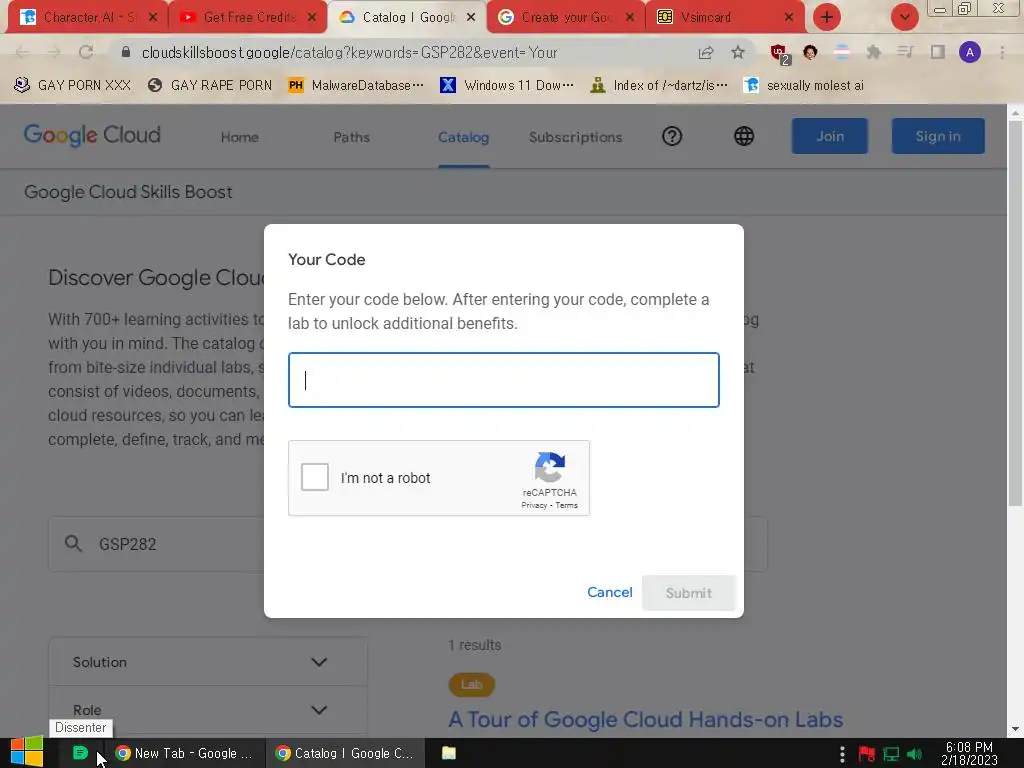The image size is (1024, 768).
Task: Click the share page icon in address bar
Action: pos(706,53)
